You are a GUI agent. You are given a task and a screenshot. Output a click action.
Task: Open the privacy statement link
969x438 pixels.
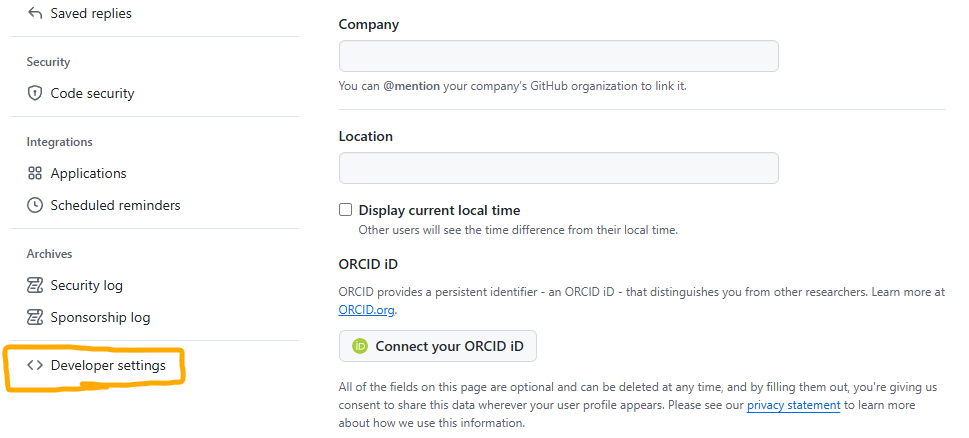(x=793, y=405)
